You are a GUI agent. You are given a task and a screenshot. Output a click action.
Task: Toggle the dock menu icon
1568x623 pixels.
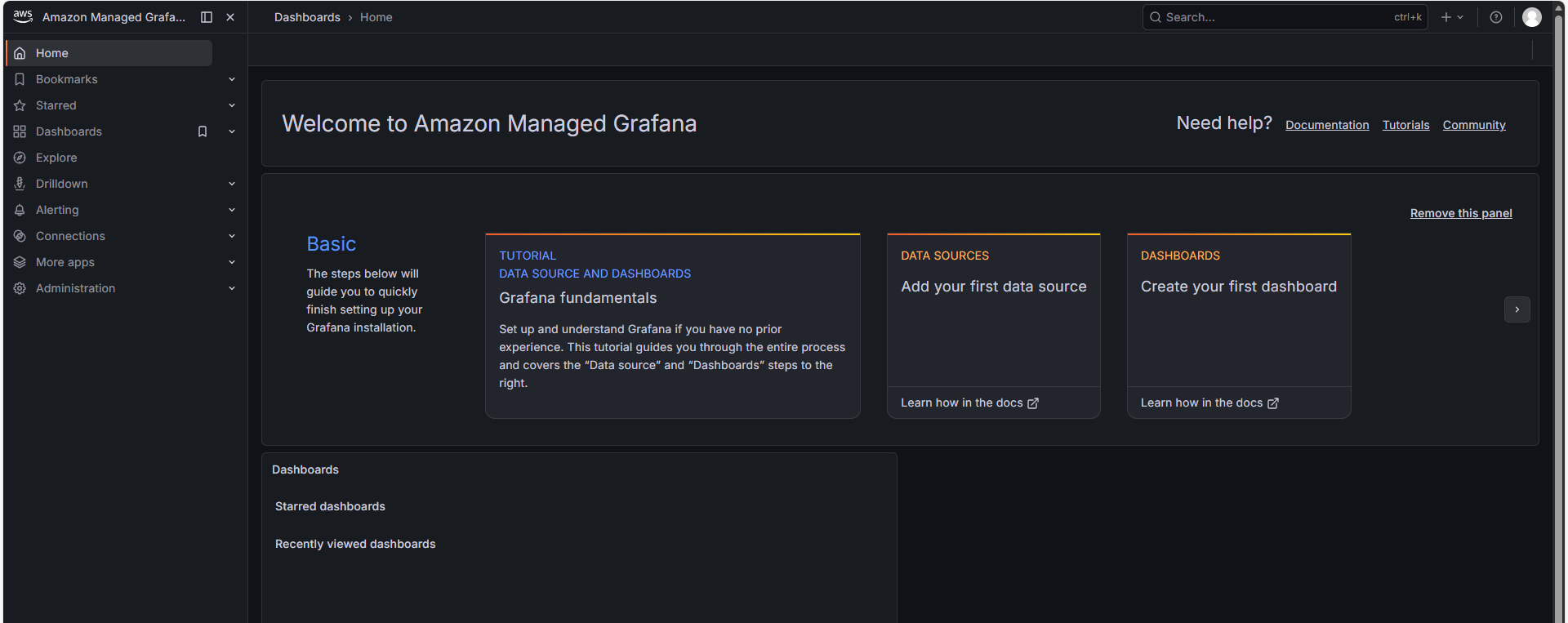pyautogui.click(x=207, y=17)
